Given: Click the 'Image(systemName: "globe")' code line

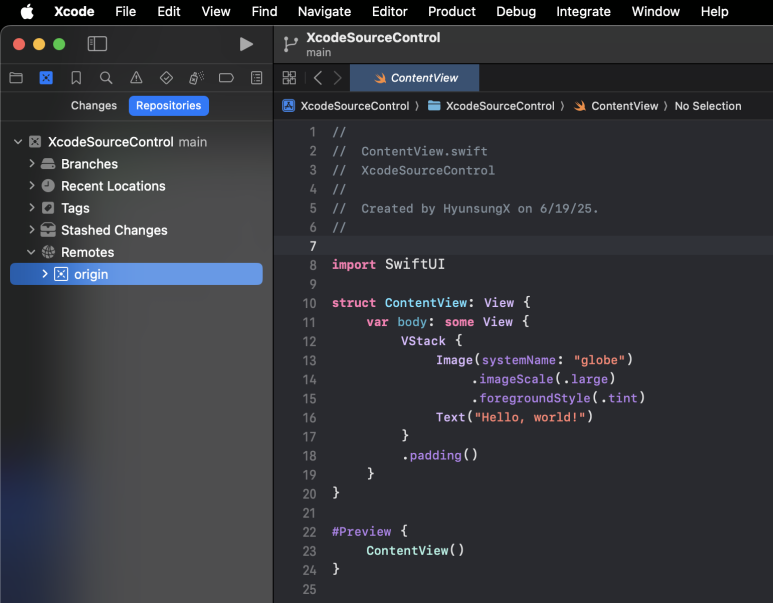Looking at the screenshot, I should click(x=534, y=360).
